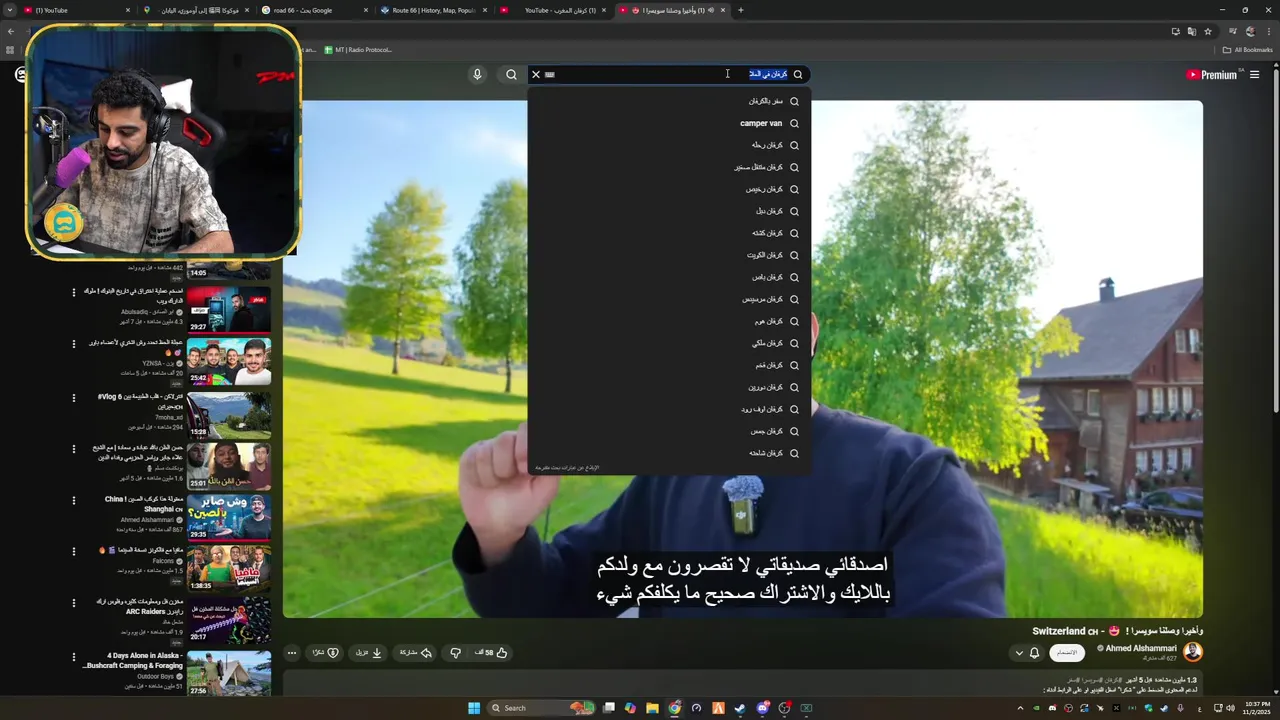Click the voice search microphone icon
The width and height of the screenshot is (1280, 720).
[x=477, y=74]
